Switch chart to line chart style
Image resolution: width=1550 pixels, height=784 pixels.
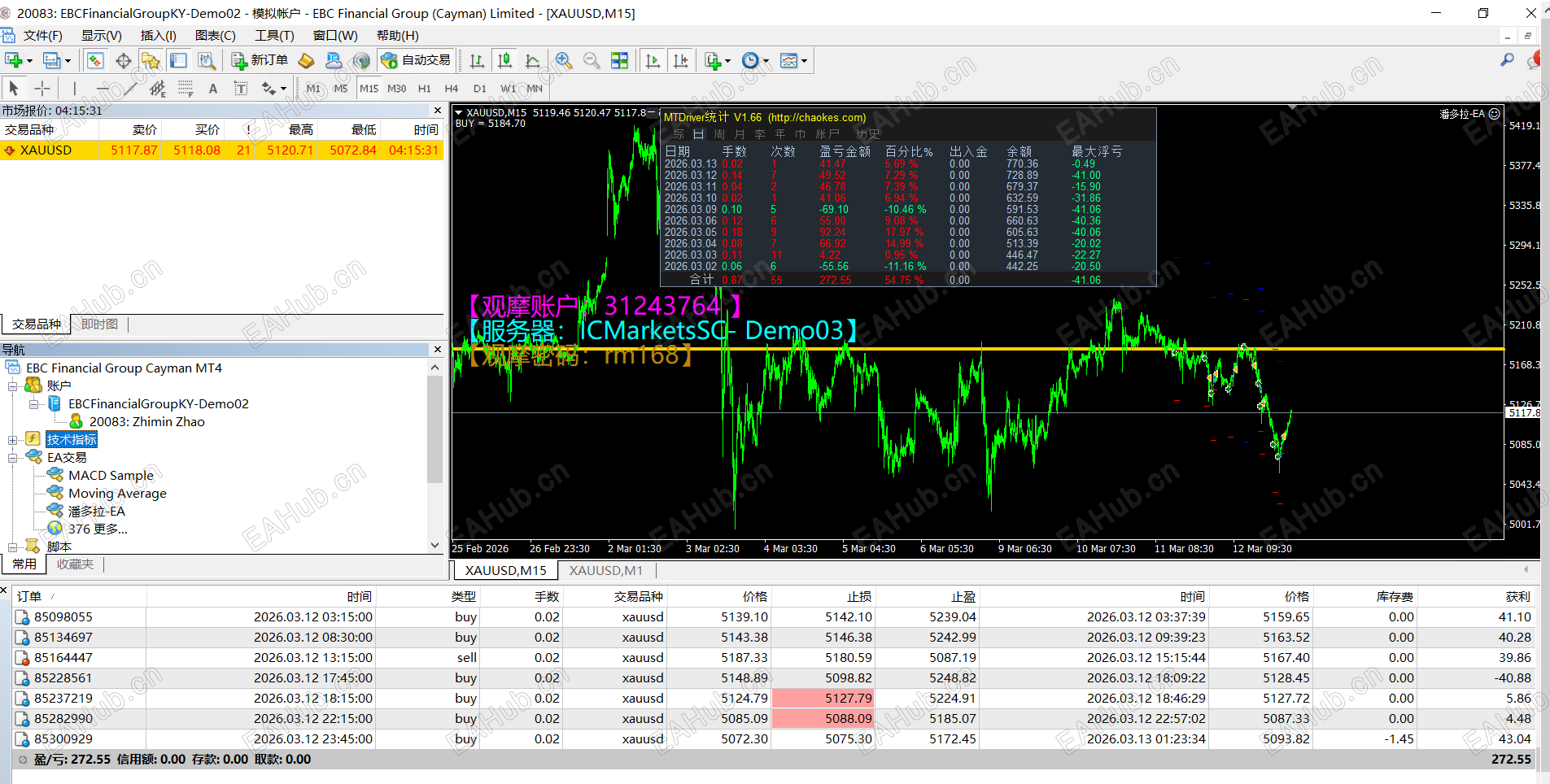[533, 60]
